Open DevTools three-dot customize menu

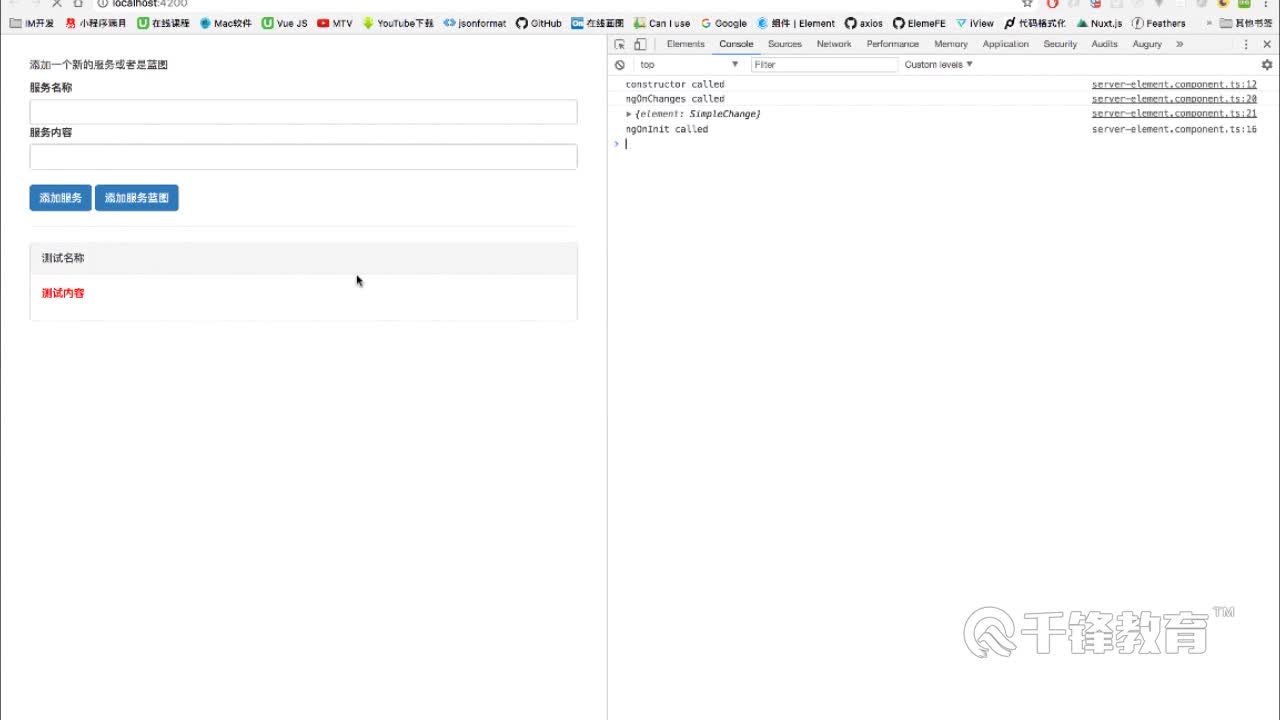(1246, 44)
